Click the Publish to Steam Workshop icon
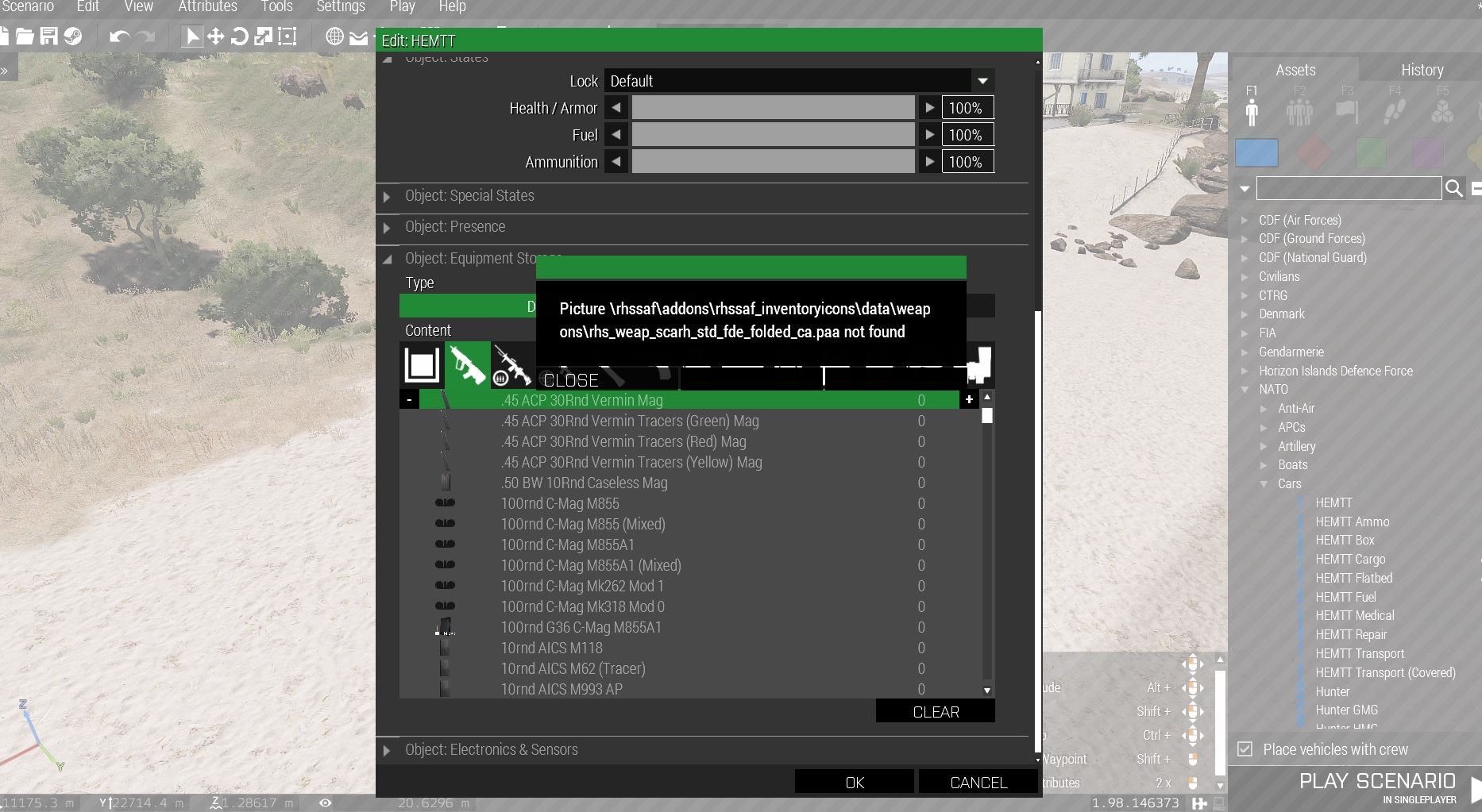 click(x=73, y=37)
